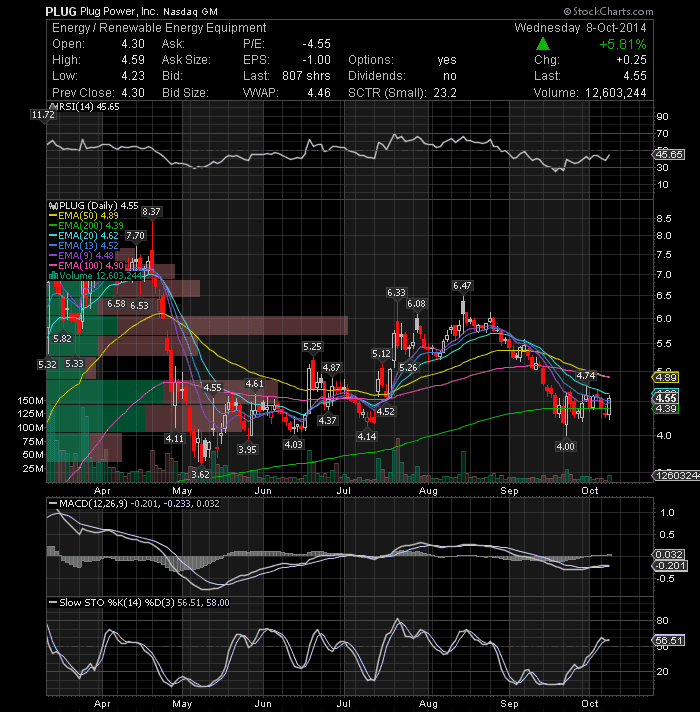Click the 3.62 low price label
700x712 pixels.
click(200, 475)
